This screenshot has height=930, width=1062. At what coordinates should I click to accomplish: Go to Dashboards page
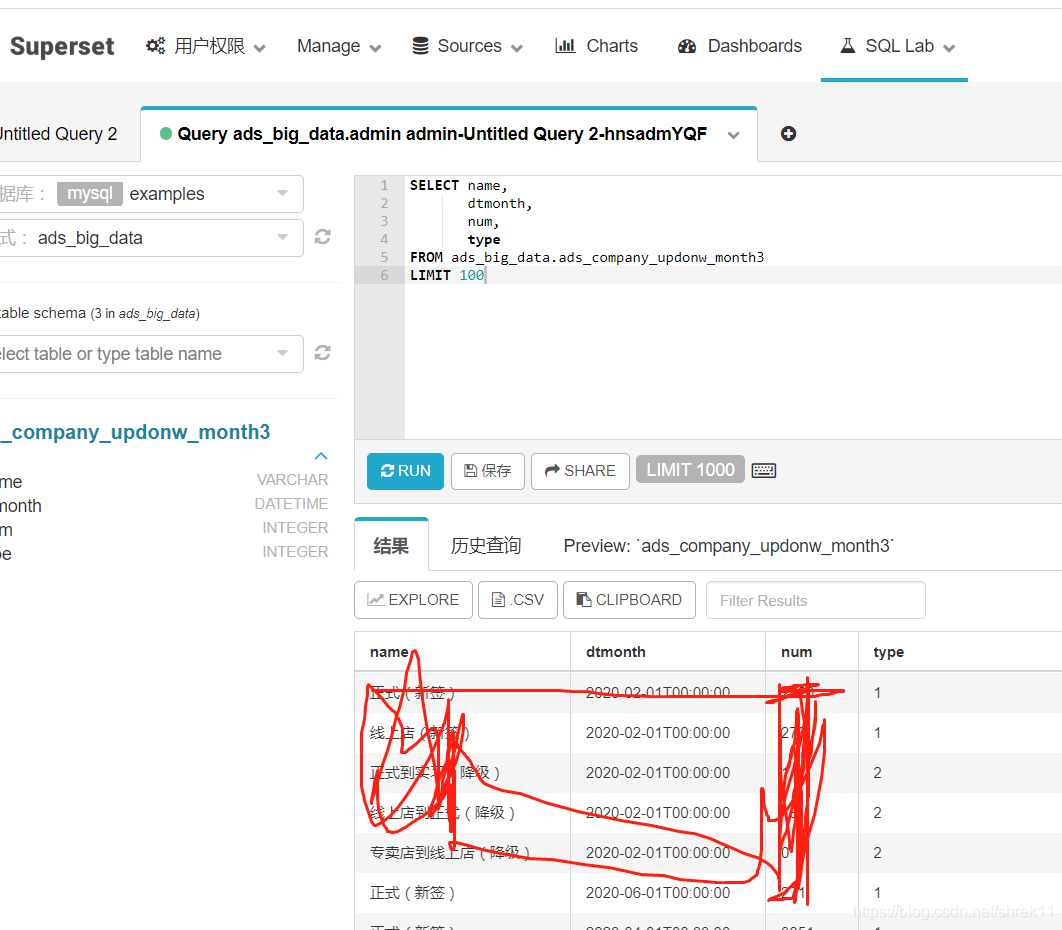tap(740, 46)
